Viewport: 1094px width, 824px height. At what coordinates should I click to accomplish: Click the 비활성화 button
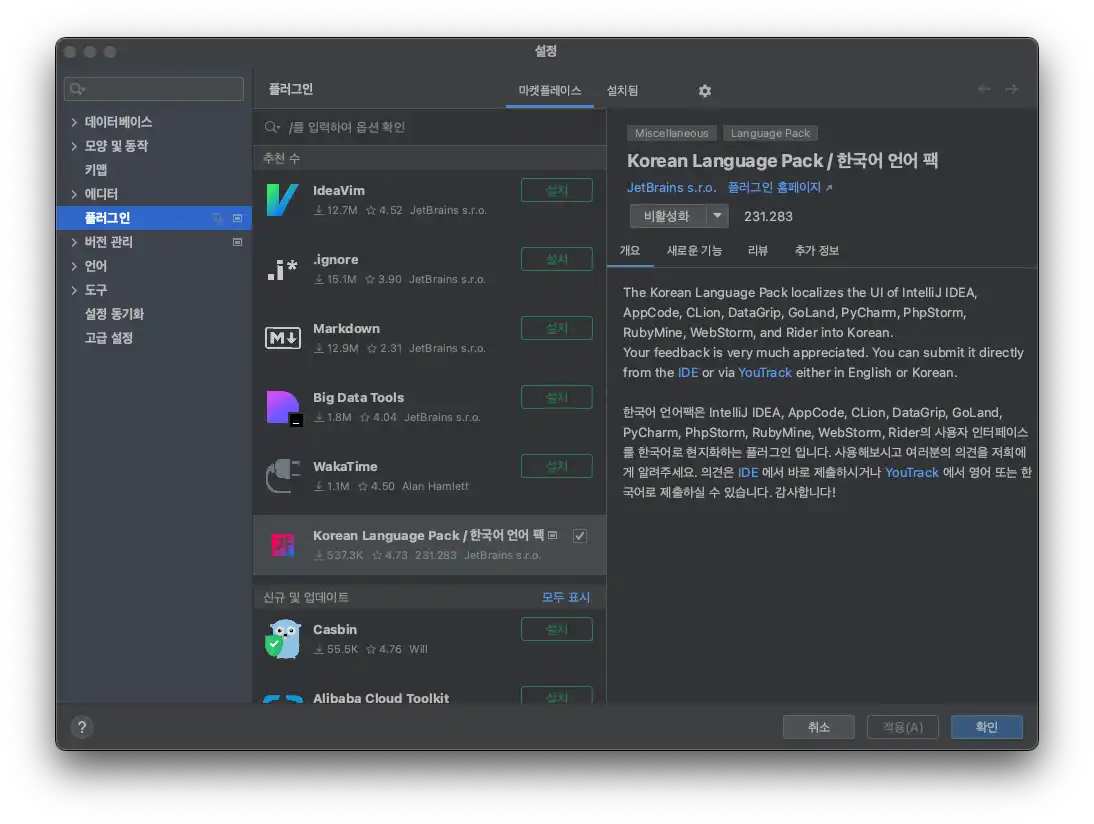click(668, 216)
